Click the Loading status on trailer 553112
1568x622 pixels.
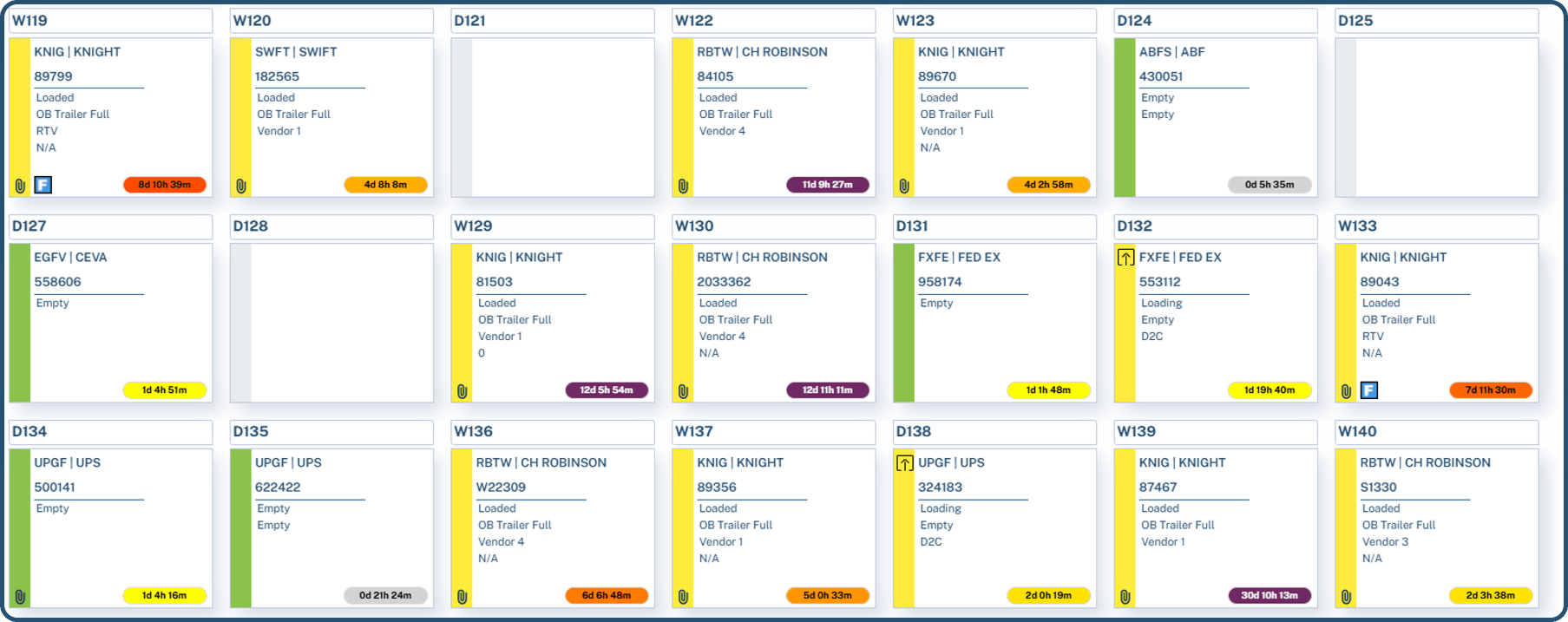[x=1162, y=304]
